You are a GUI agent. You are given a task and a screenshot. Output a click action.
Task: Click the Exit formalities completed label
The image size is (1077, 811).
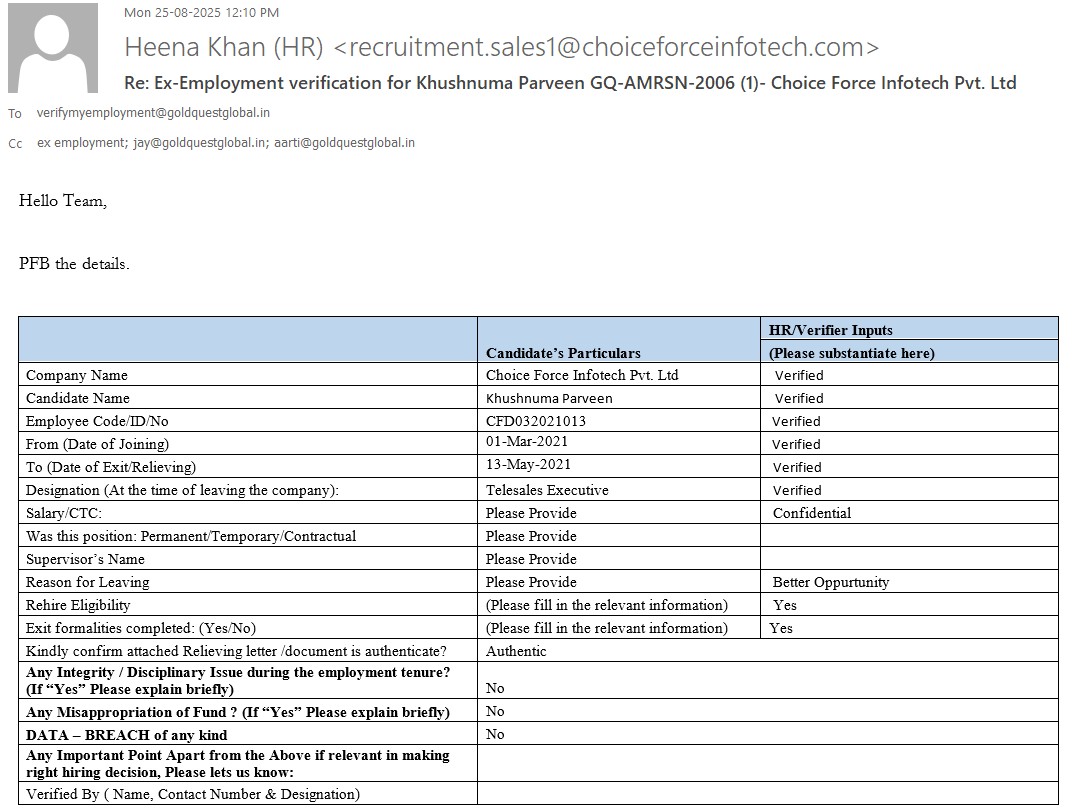[x=141, y=628]
